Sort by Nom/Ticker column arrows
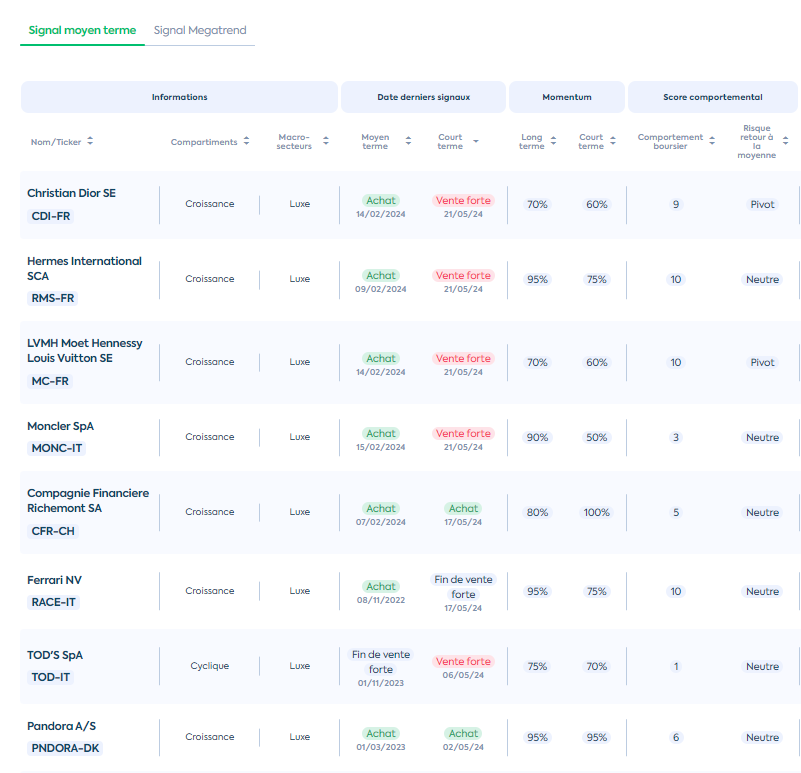 point(90,141)
